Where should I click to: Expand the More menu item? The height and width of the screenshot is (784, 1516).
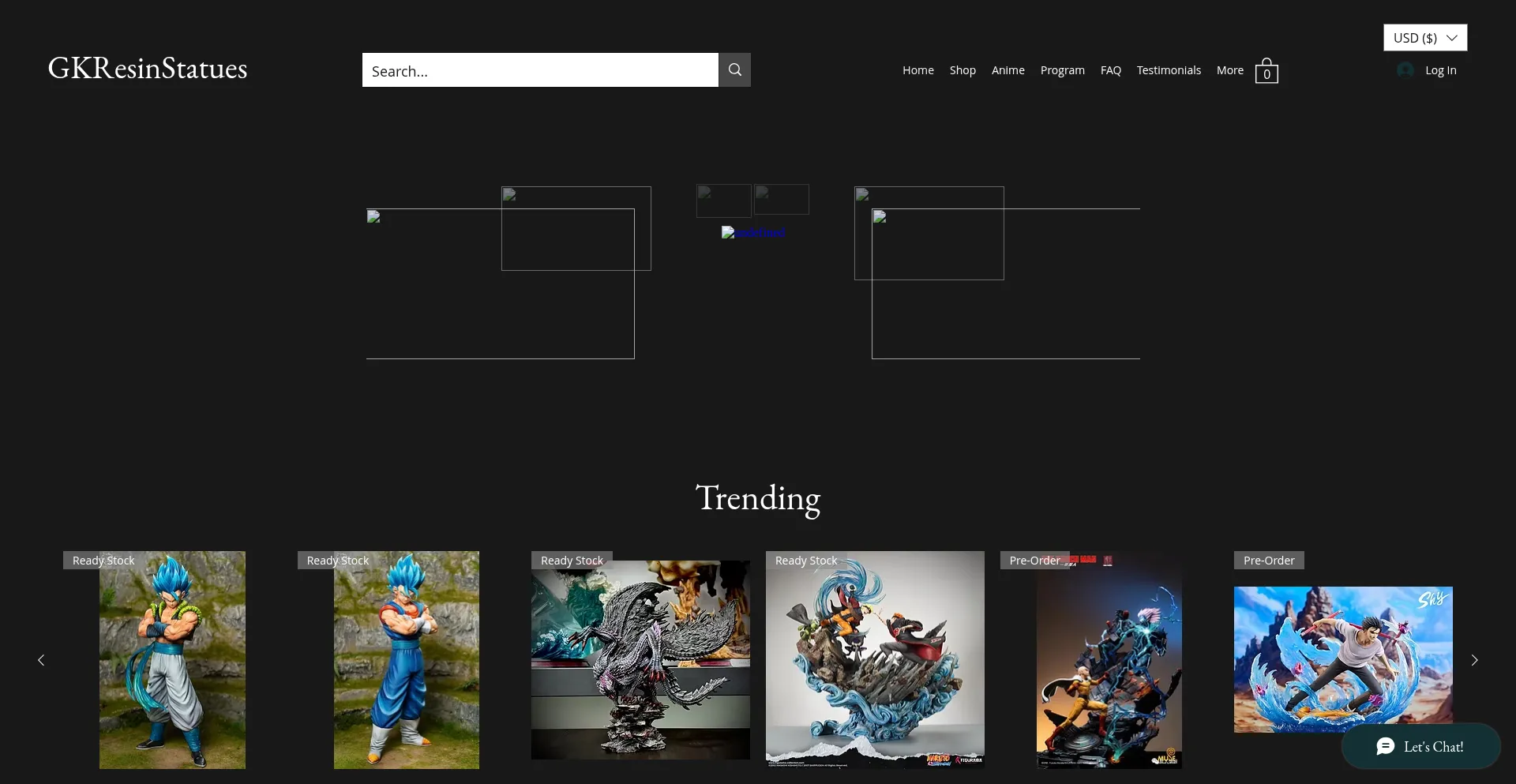[1230, 70]
